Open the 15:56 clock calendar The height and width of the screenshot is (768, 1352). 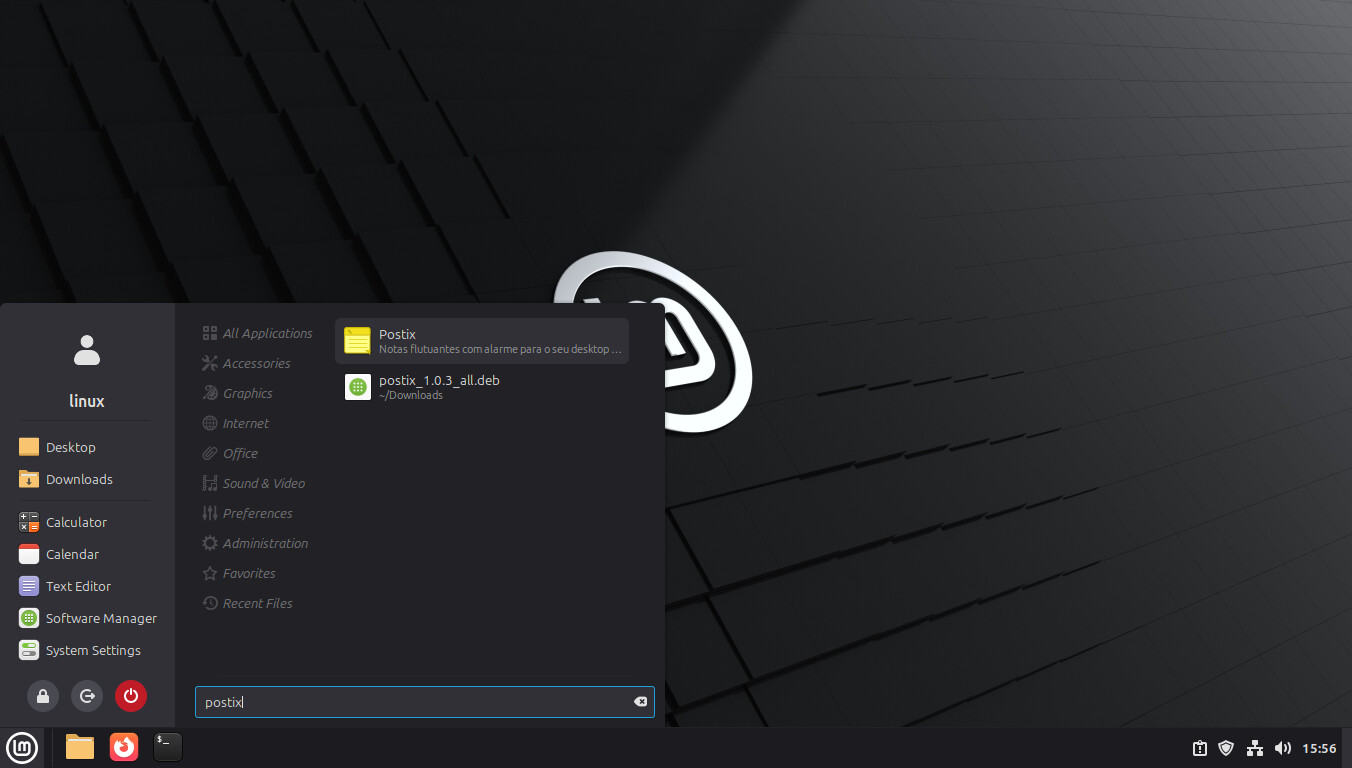click(x=1319, y=748)
